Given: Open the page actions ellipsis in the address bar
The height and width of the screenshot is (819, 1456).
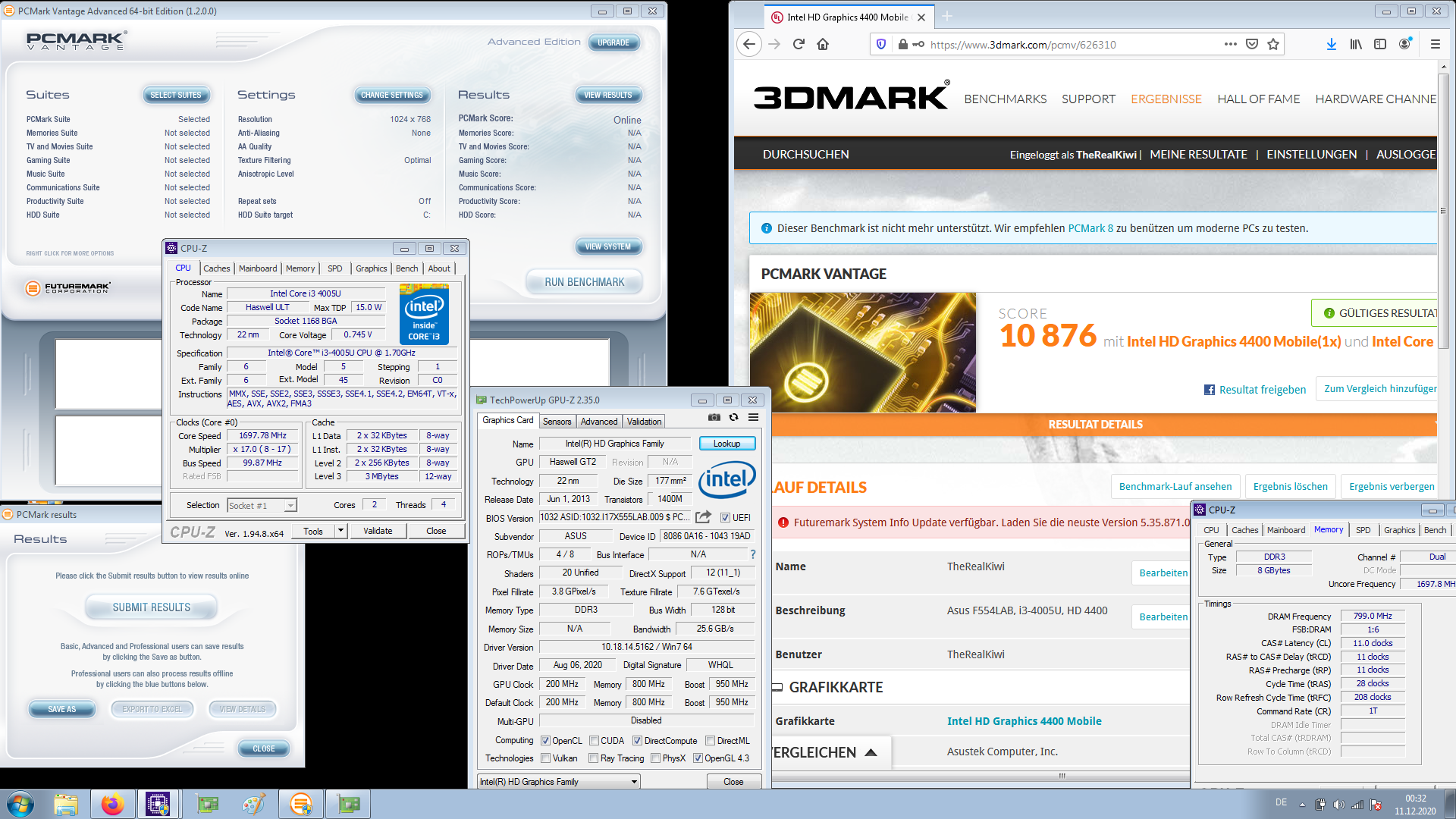Looking at the screenshot, I should coord(1230,44).
